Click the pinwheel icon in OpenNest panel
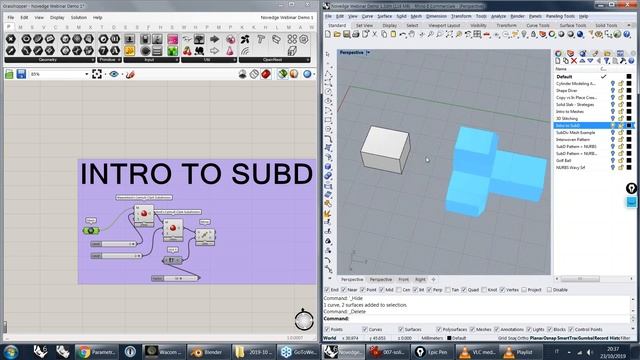The width and height of the screenshot is (640, 360). click(x=245, y=39)
